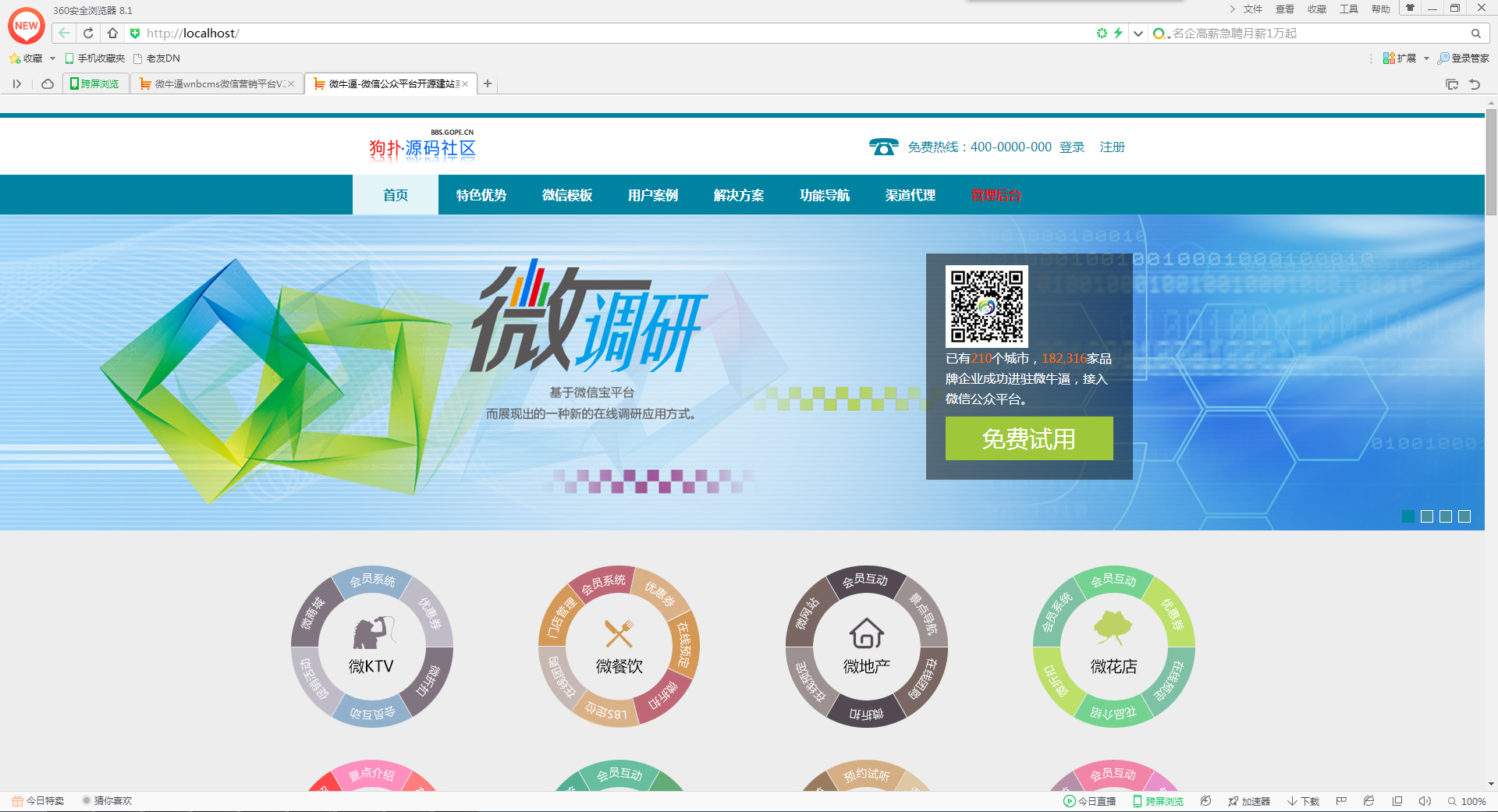Click the 微KTV circular icon

(371, 647)
